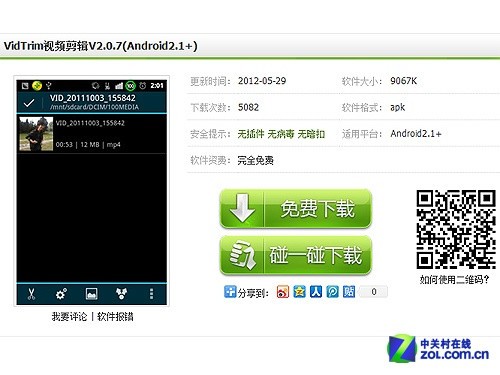Share to Sina Weibo icon

pyautogui.click(x=283, y=292)
